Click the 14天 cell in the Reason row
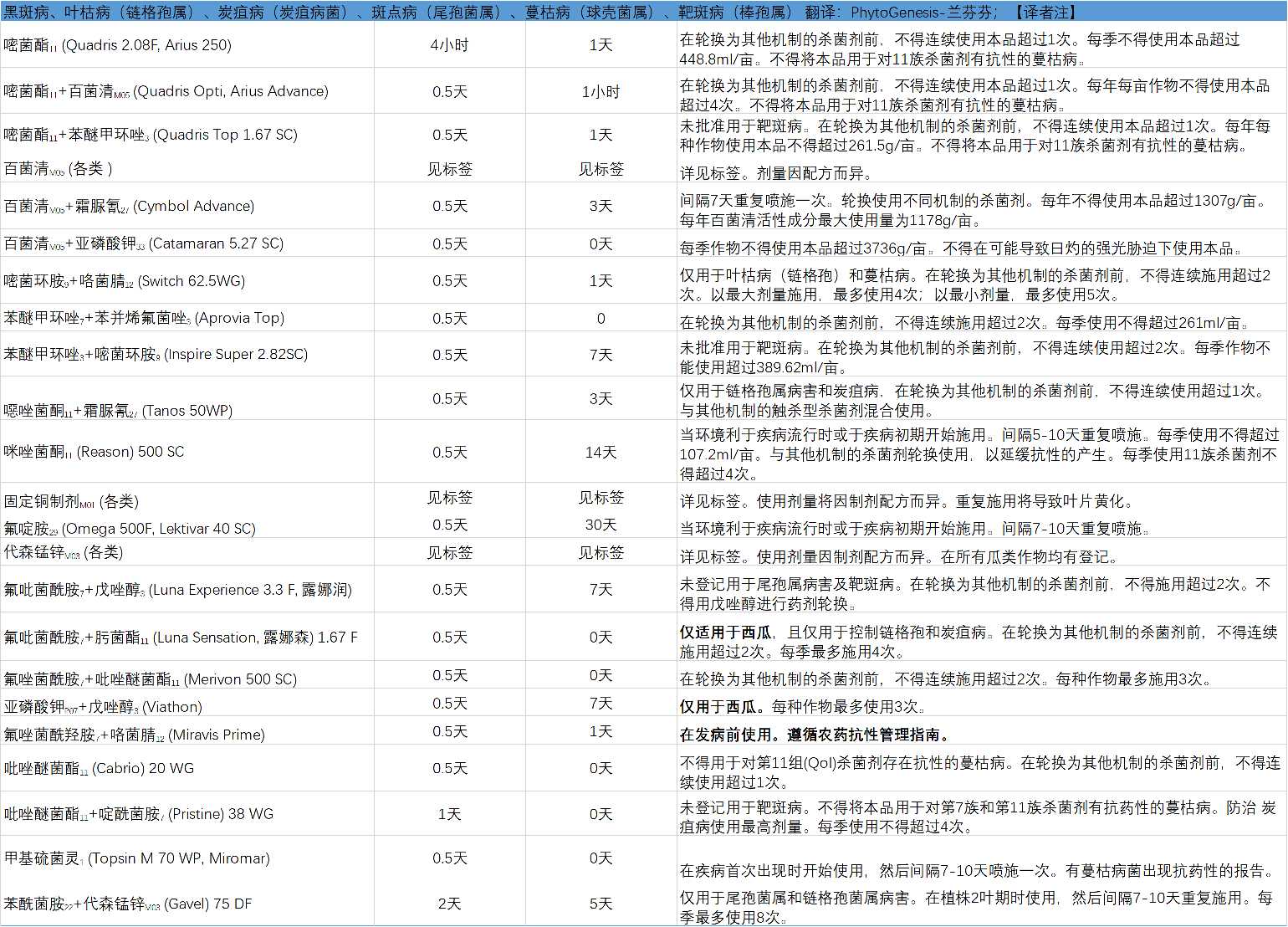 pyautogui.click(x=601, y=452)
